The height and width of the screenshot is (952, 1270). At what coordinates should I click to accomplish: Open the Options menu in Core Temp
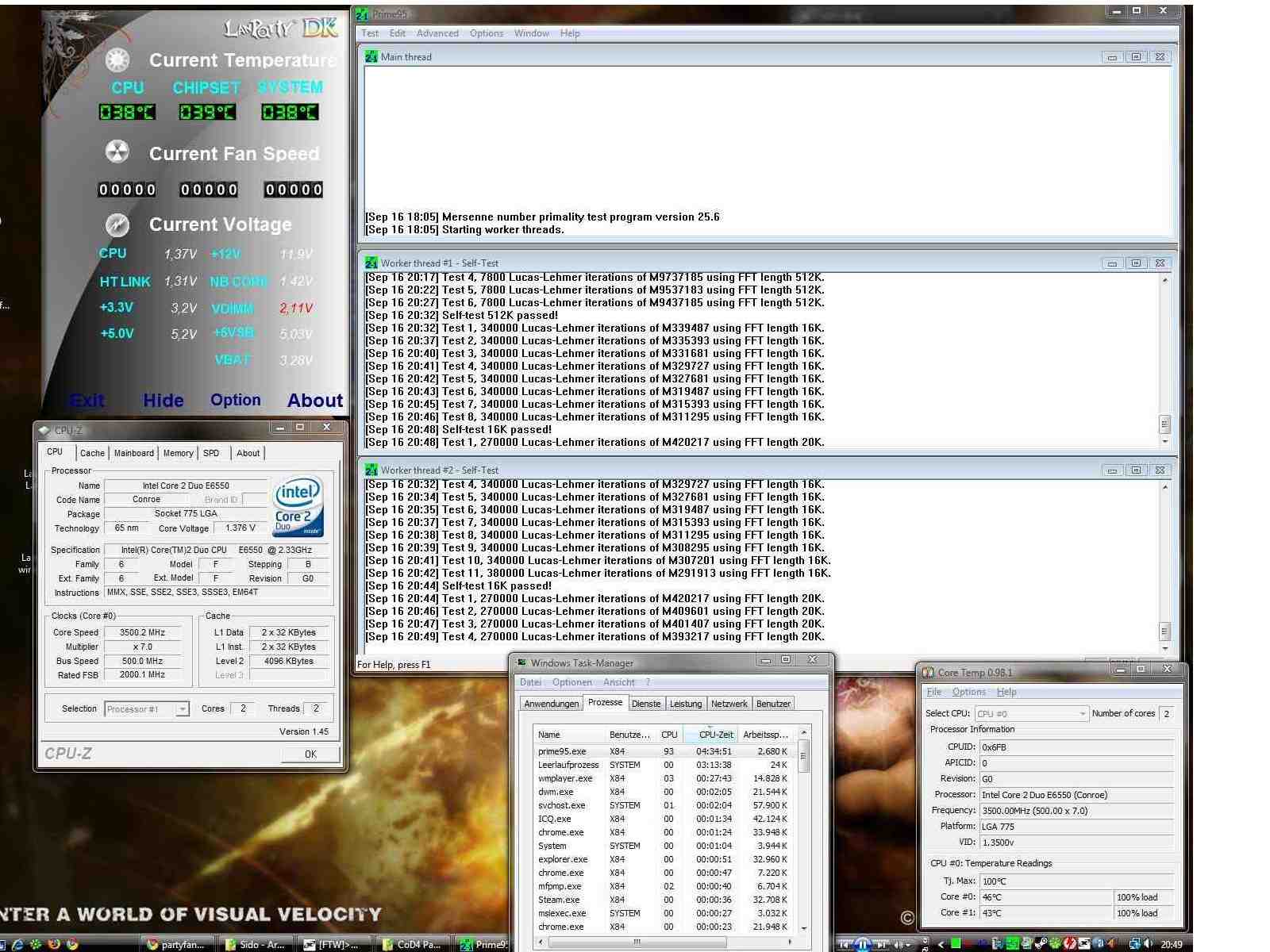coord(969,692)
